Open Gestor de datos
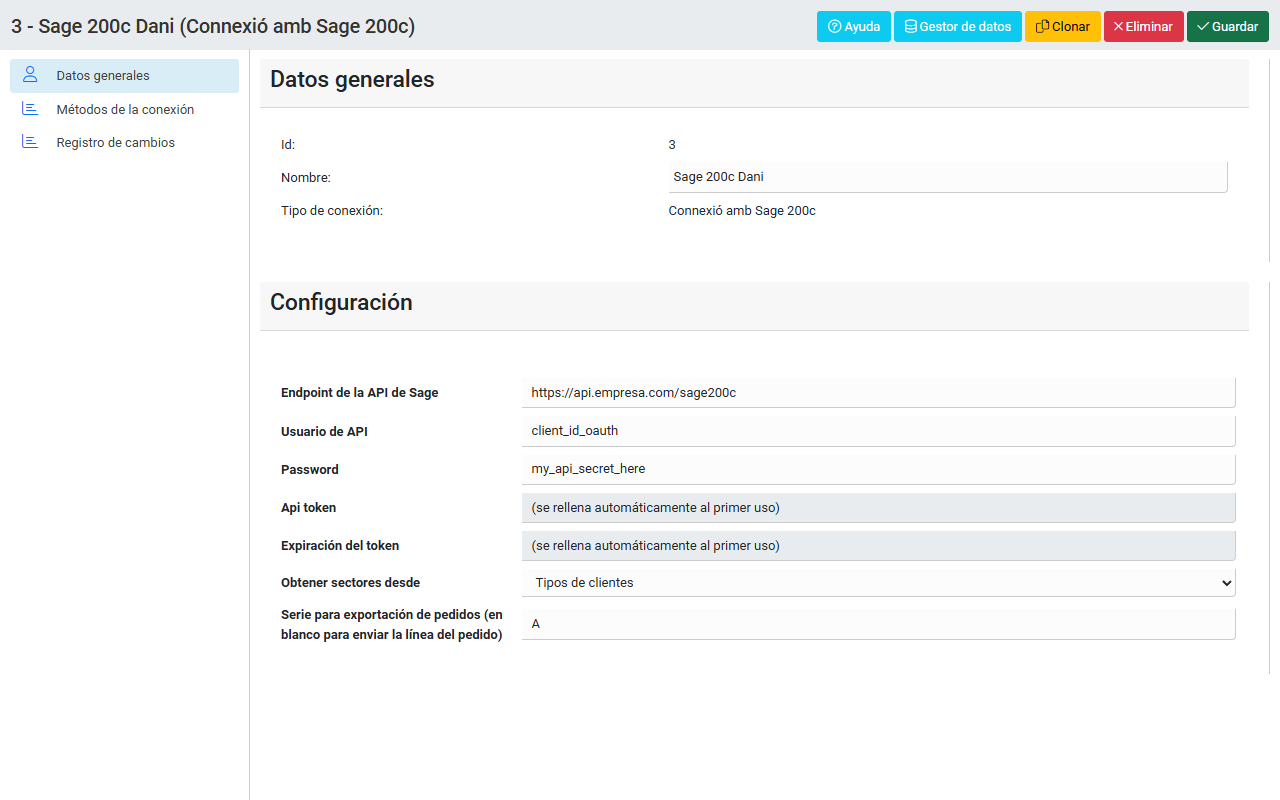Image resolution: width=1280 pixels, height=800 pixels. coord(958,27)
